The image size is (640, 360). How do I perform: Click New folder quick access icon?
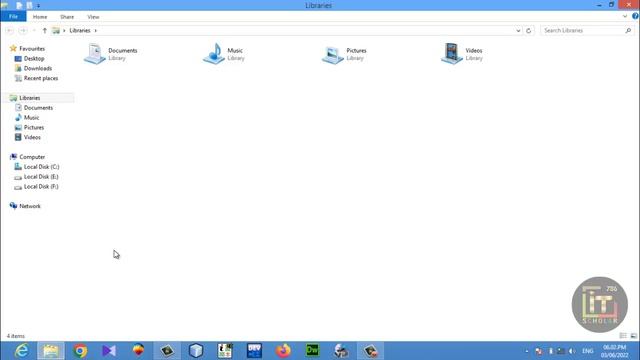[29, 5]
